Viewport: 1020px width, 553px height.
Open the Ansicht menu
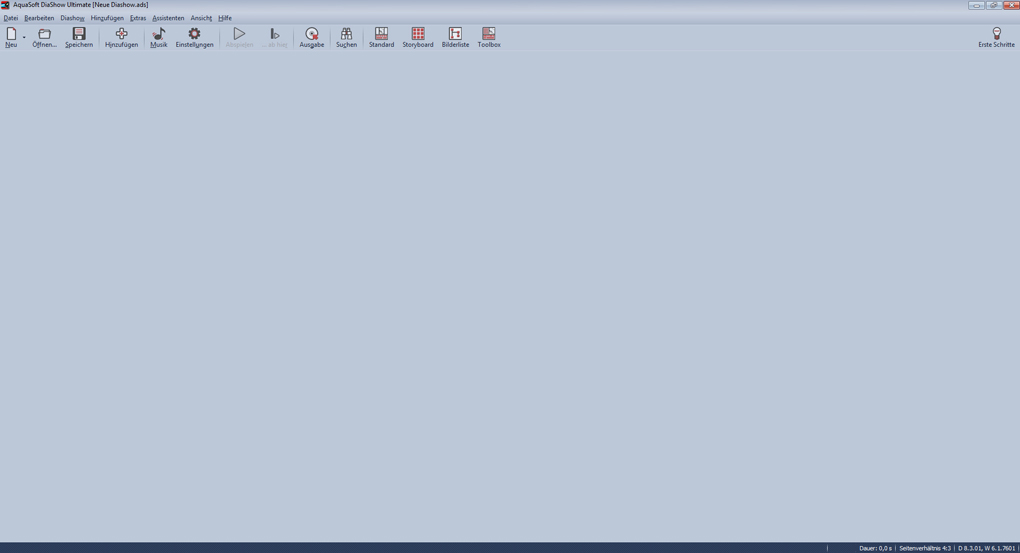pyautogui.click(x=201, y=18)
